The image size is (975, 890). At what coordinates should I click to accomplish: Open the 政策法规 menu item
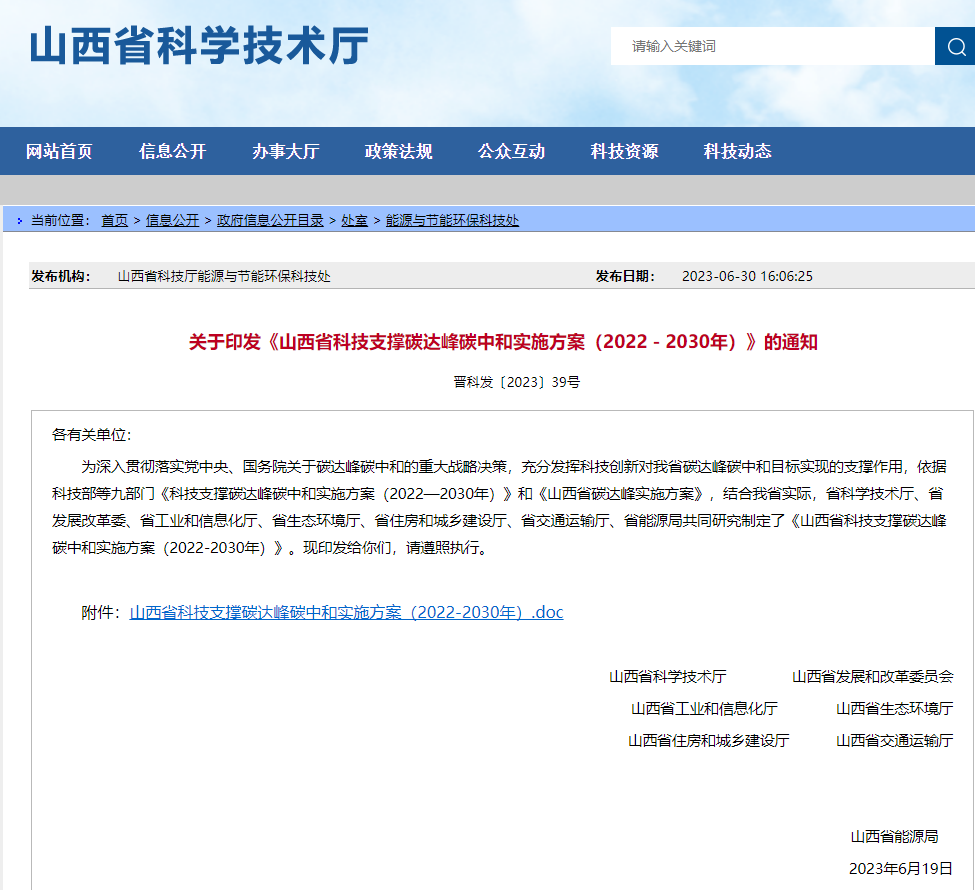pos(398,151)
